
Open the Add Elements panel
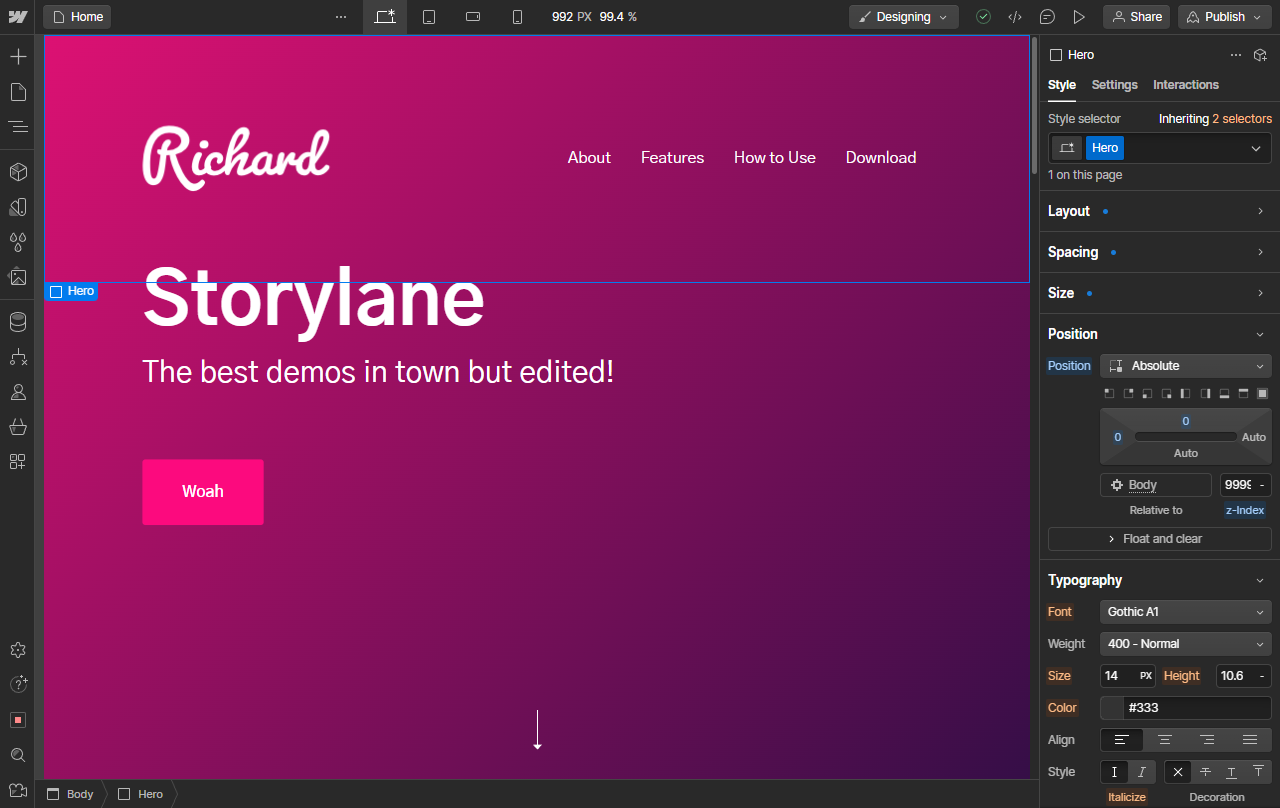18,56
